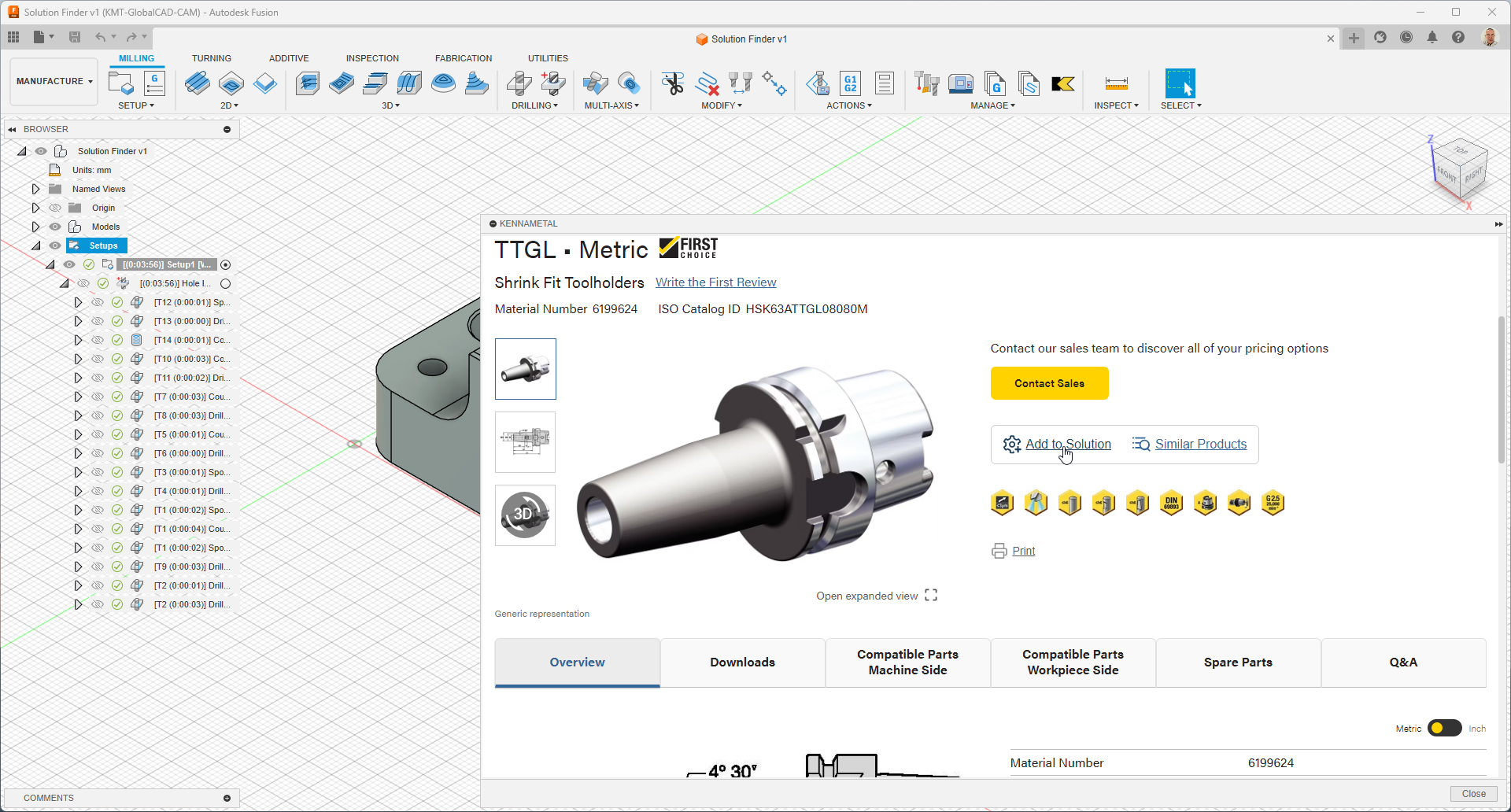1511x812 pixels.
Task: Show the hidden Origin folder
Action: click(x=55, y=208)
